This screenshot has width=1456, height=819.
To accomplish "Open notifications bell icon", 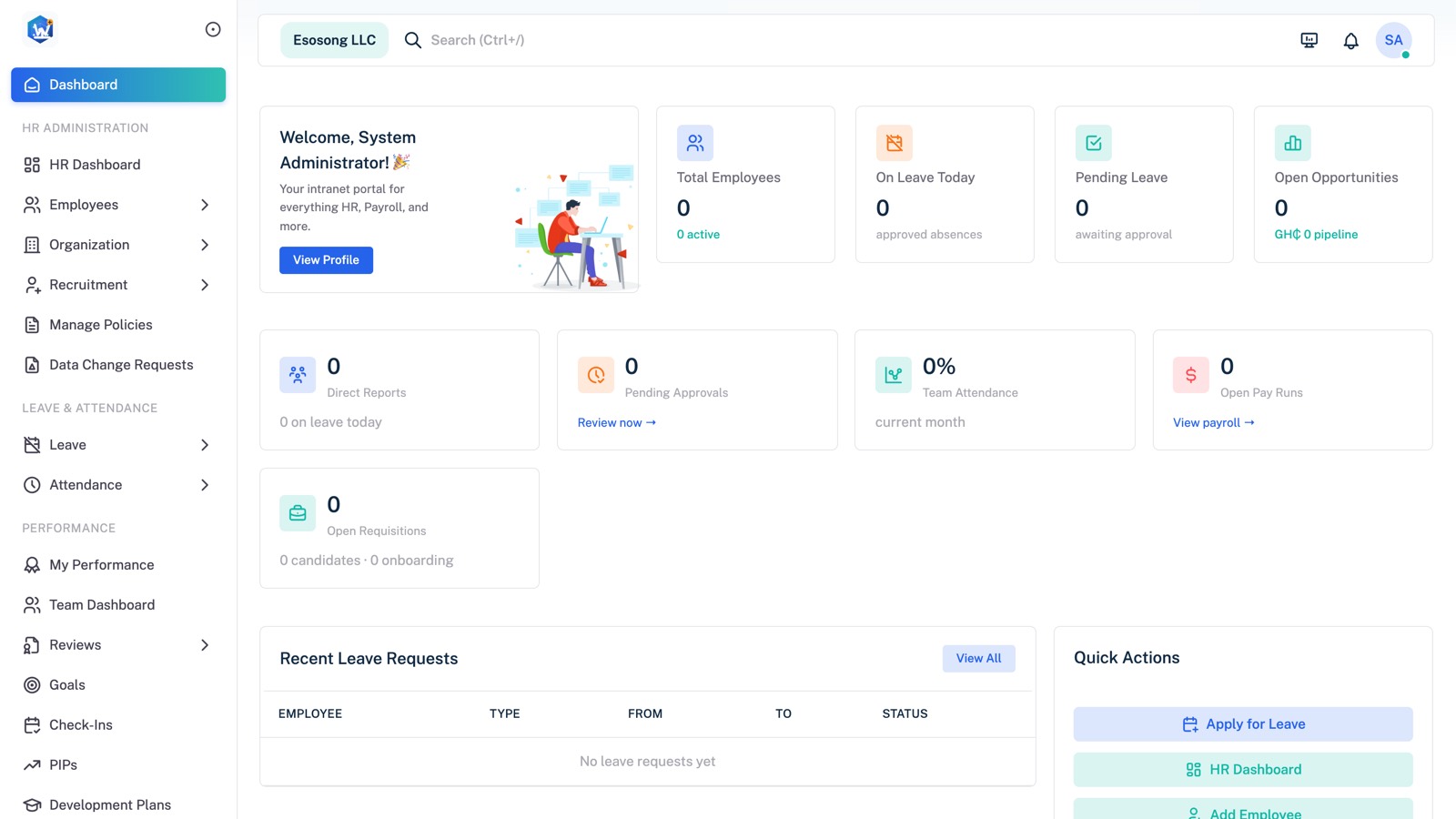I will [x=1350, y=40].
